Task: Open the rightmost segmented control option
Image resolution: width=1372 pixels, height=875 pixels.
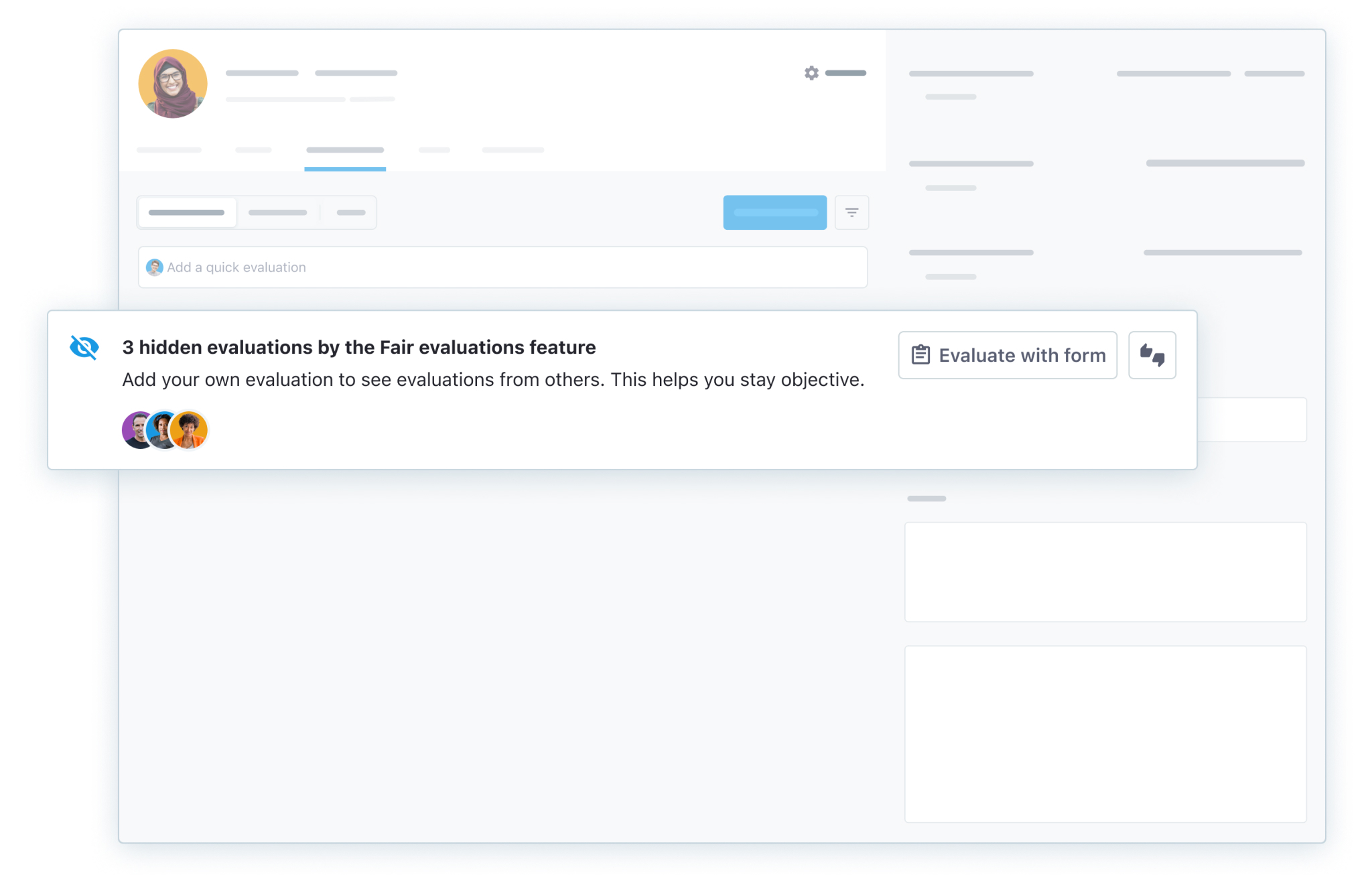Action: 350,212
